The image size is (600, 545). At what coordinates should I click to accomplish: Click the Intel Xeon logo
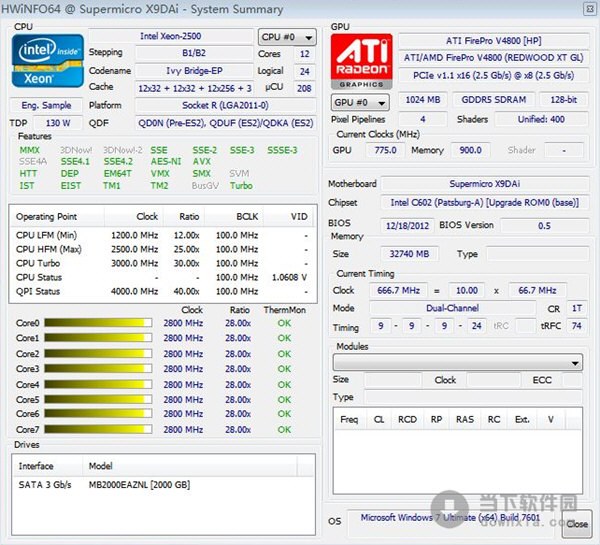[x=47, y=61]
